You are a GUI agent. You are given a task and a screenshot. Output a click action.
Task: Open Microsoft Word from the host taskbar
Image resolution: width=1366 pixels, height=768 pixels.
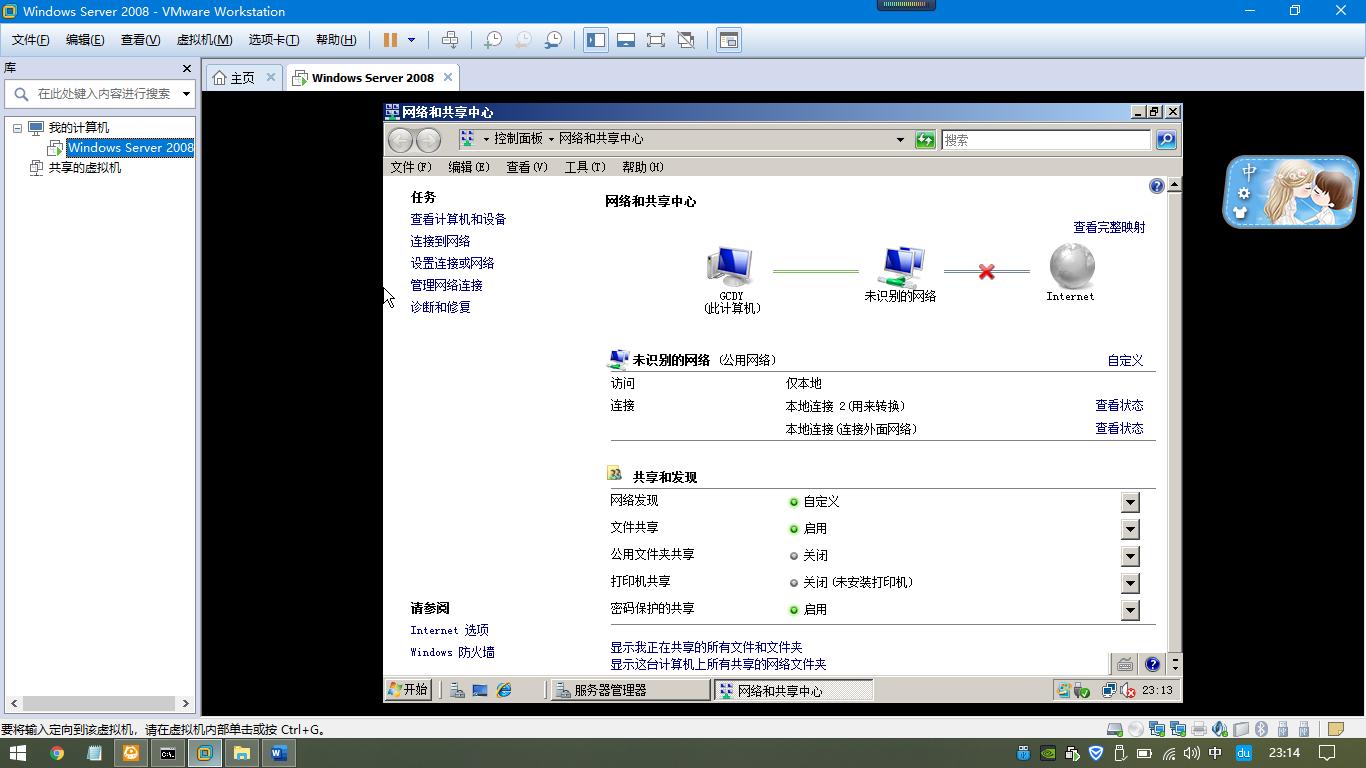pyautogui.click(x=279, y=753)
